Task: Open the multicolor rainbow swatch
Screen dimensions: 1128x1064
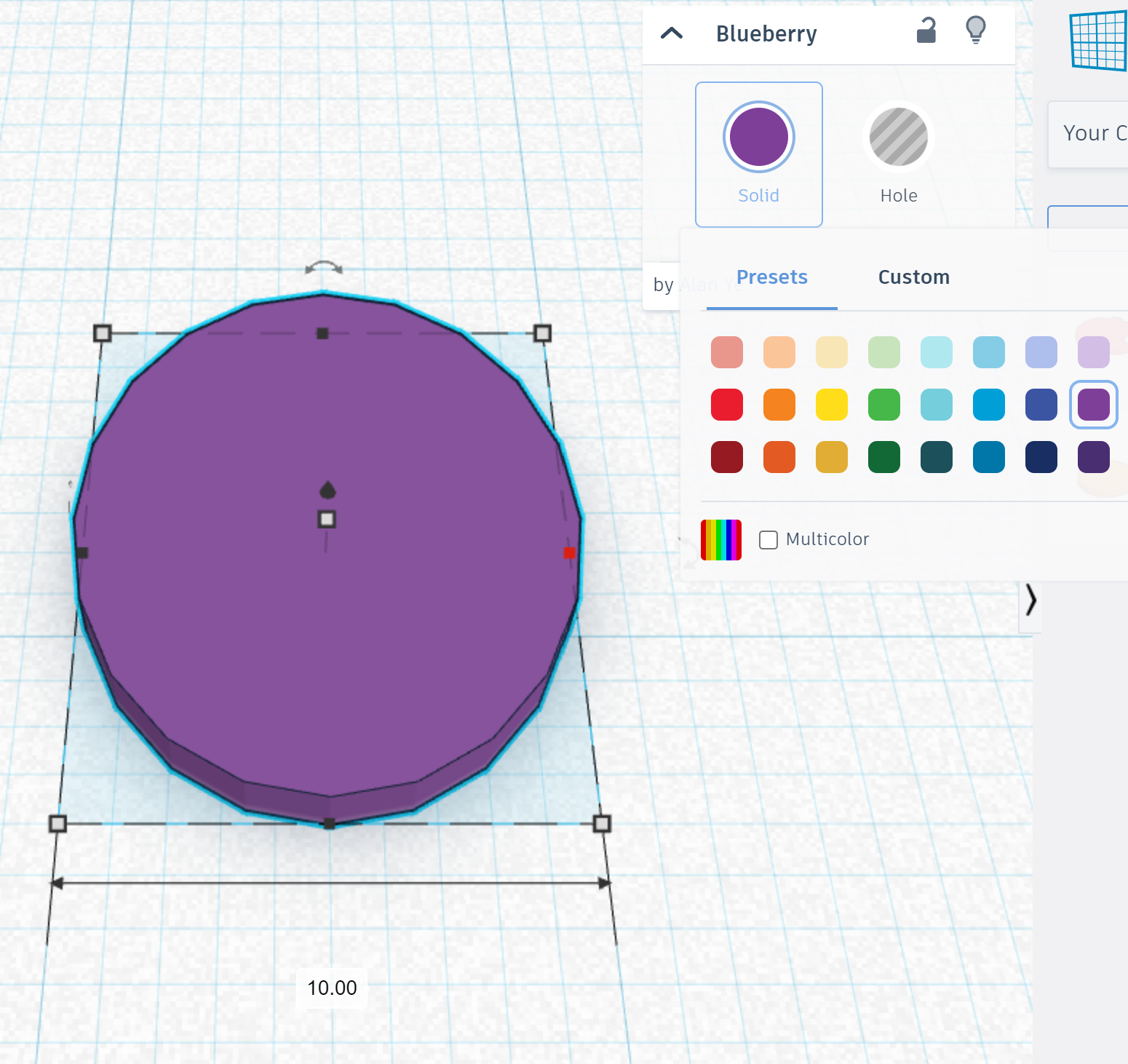Action: (720, 539)
